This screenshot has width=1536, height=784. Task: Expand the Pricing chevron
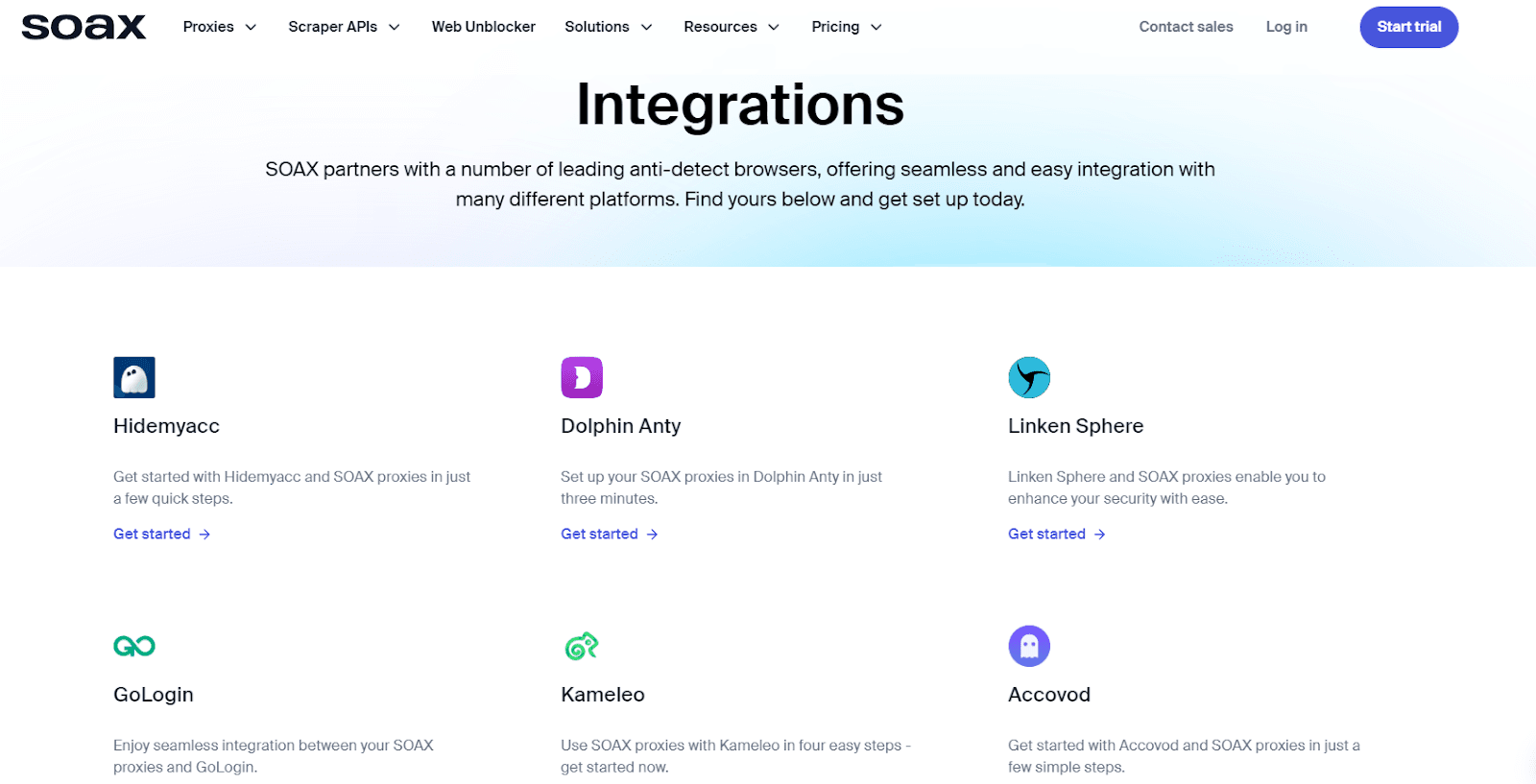[876, 27]
